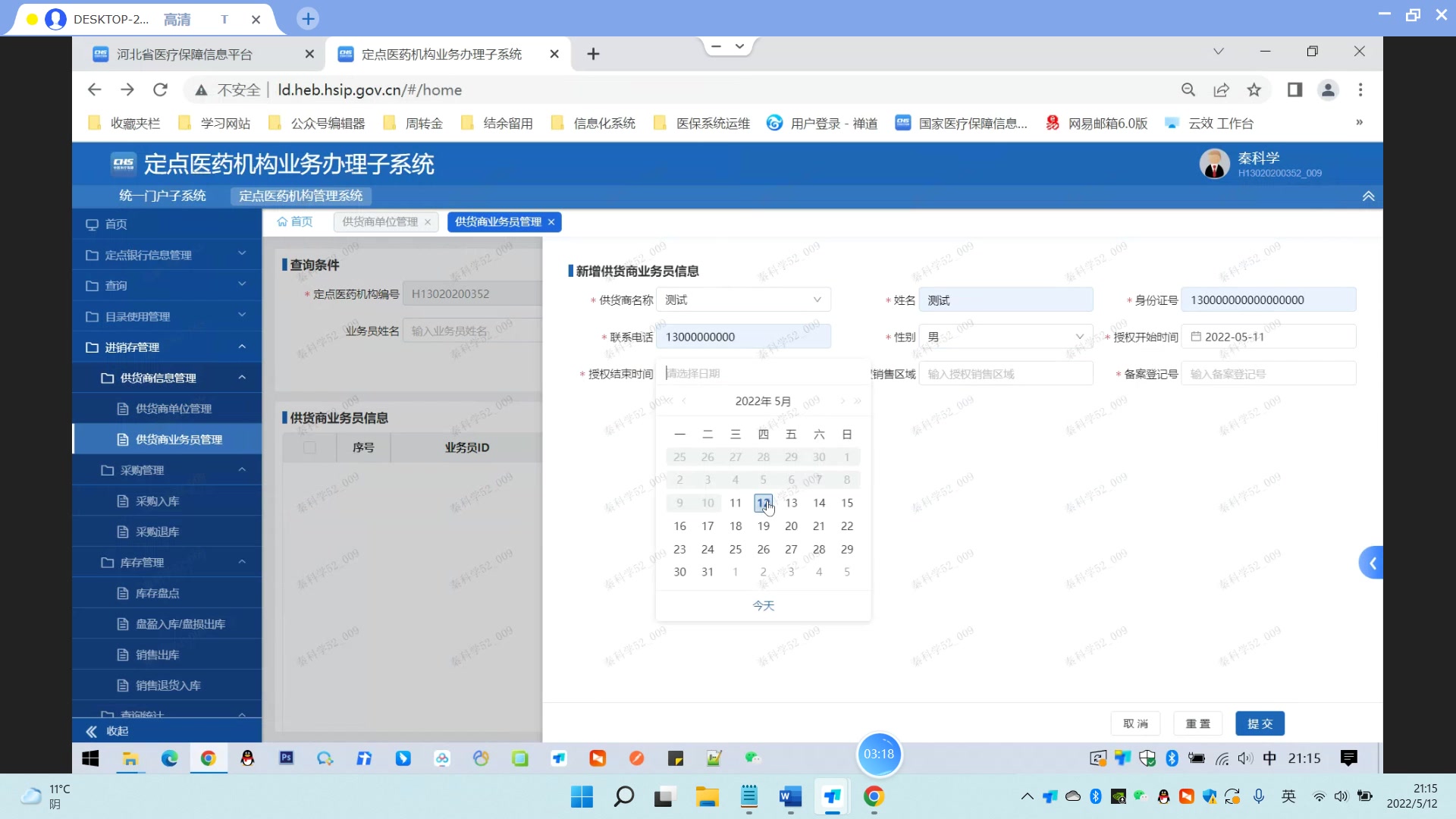Switch to 定点医药机构管理系统 tab
Image resolution: width=1456 pixels, height=819 pixels.
pyautogui.click(x=300, y=196)
